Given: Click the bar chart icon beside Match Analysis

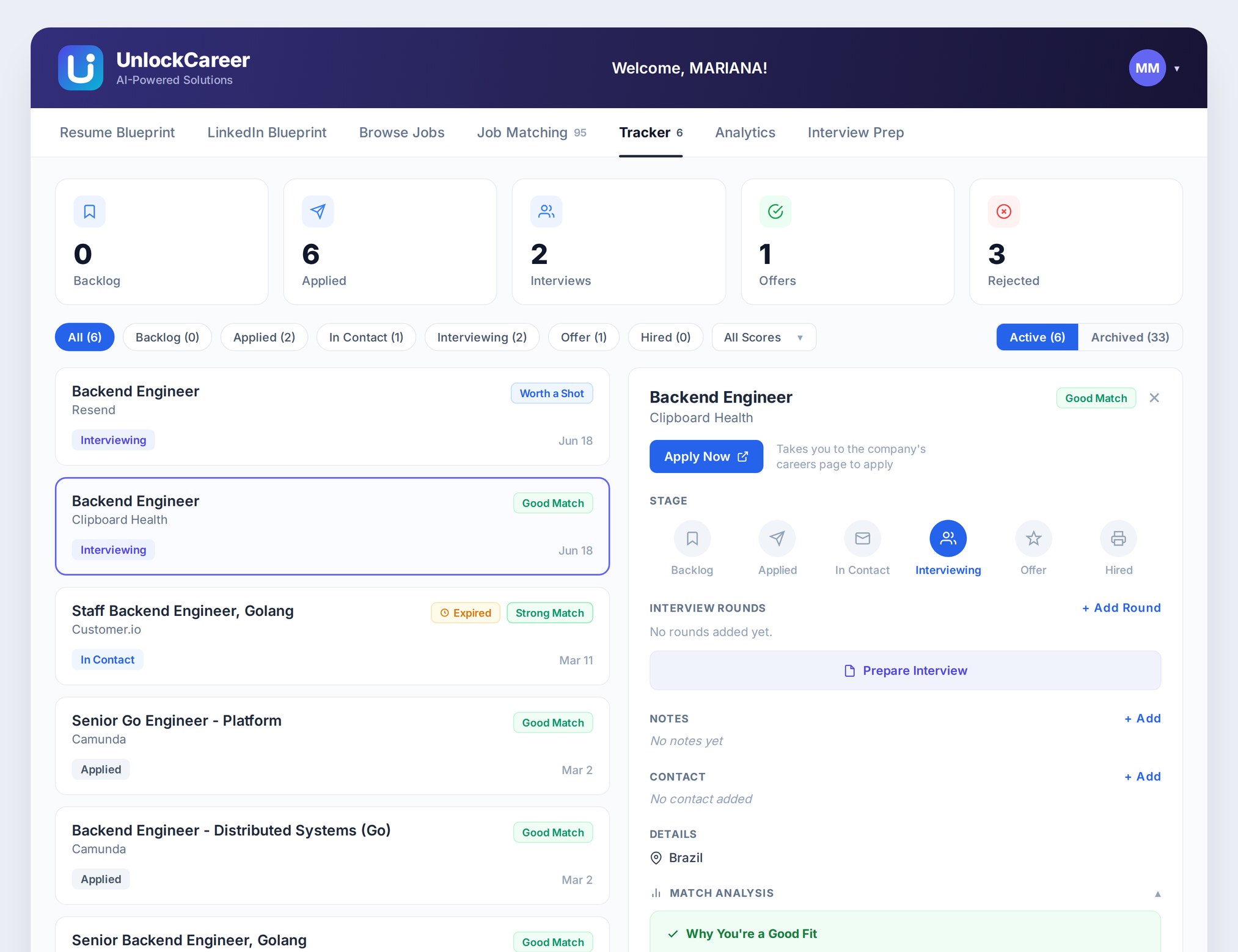Looking at the screenshot, I should [656, 893].
